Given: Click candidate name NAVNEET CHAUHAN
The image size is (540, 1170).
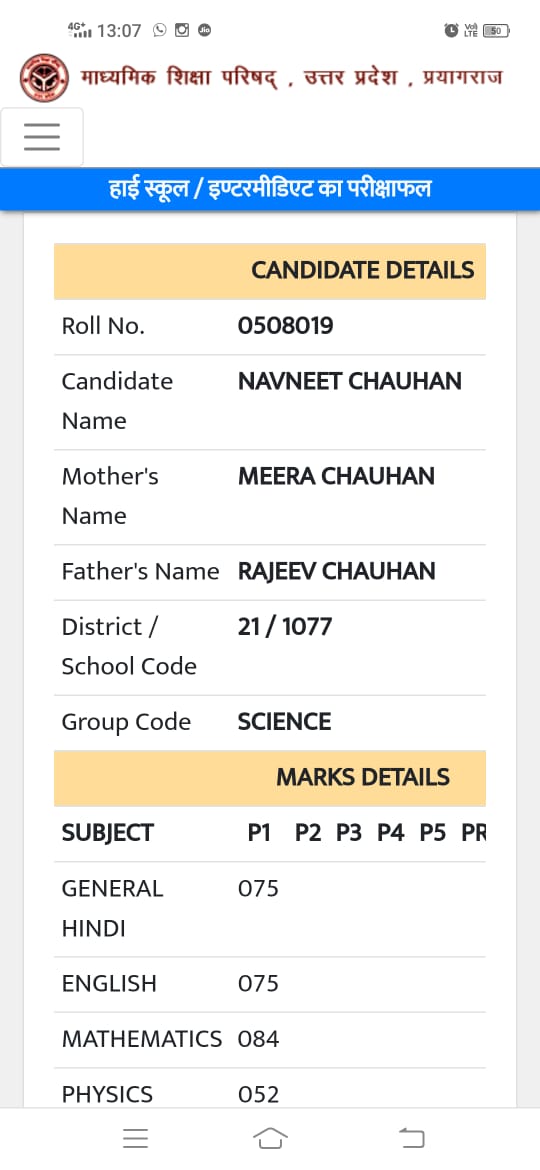Looking at the screenshot, I should [x=350, y=381].
